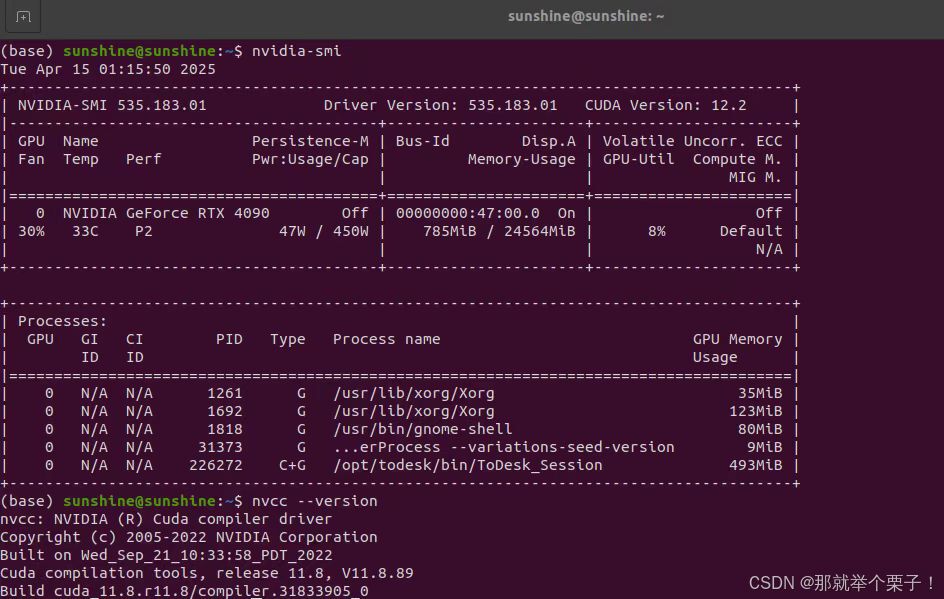Image resolution: width=944 pixels, height=599 pixels.
Task: Click GPU name NVIDIA GeForce RTX 4090
Action: 166,213
